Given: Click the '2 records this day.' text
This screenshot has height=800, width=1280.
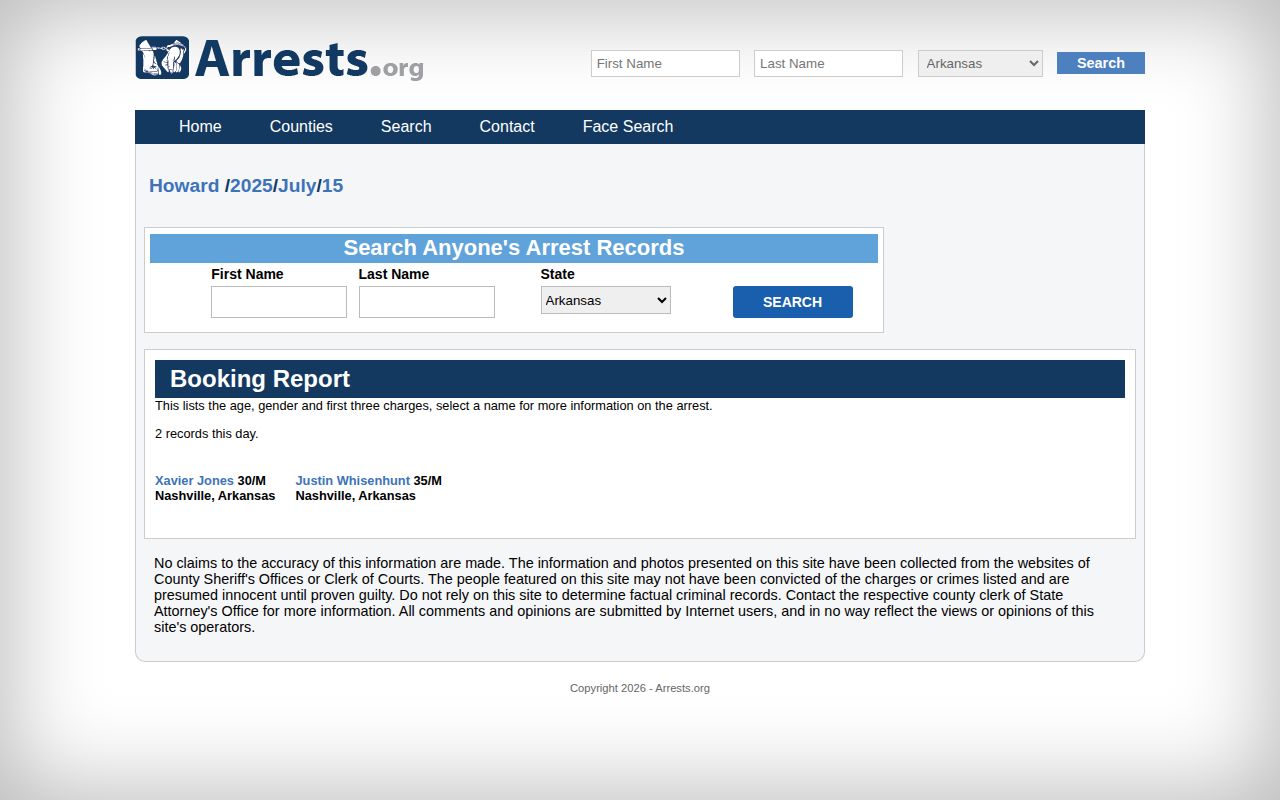Looking at the screenshot, I should pos(207,434).
